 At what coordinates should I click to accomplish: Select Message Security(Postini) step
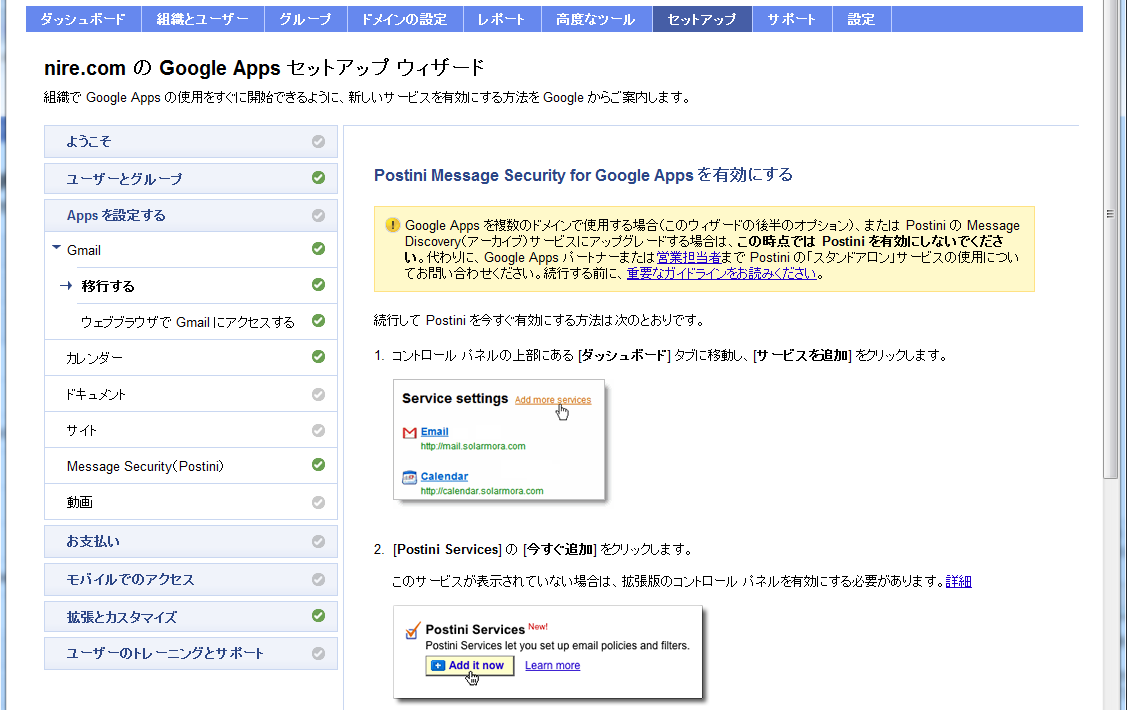pyautogui.click(x=190, y=466)
